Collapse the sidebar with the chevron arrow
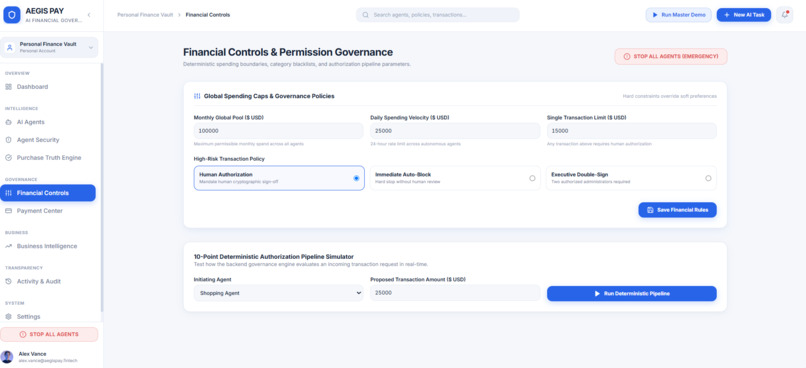Viewport: 806px width, 368px height. pos(89,15)
